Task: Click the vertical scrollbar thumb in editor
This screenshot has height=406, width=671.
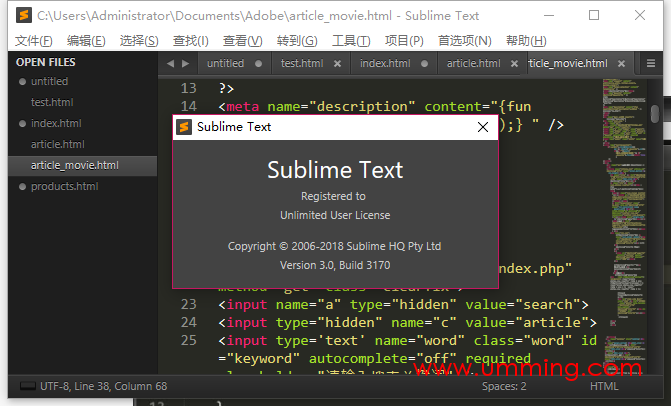Action: 655,114
